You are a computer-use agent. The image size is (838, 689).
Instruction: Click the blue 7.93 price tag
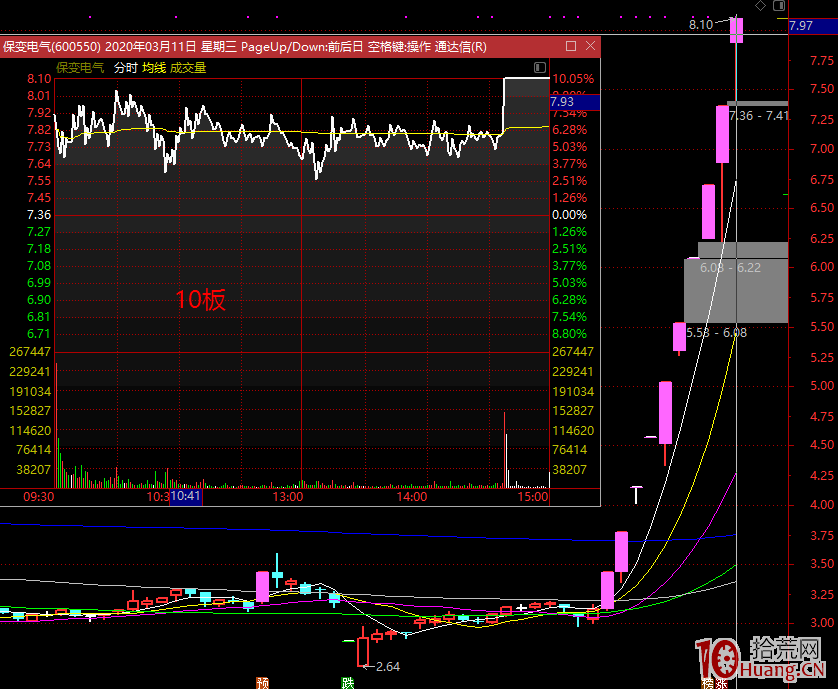575,102
